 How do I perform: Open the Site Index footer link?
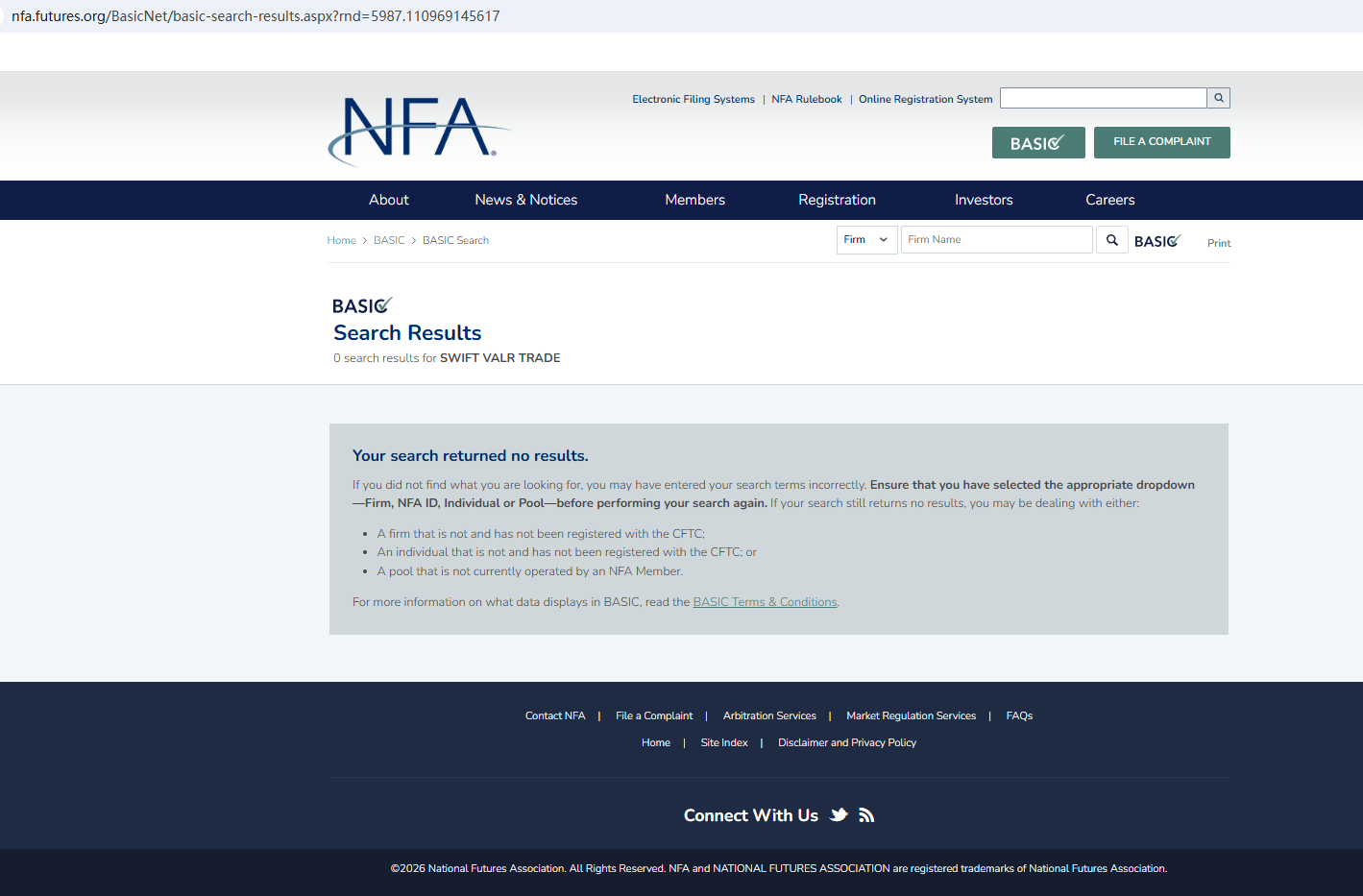pyautogui.click(x=724, y=742)
